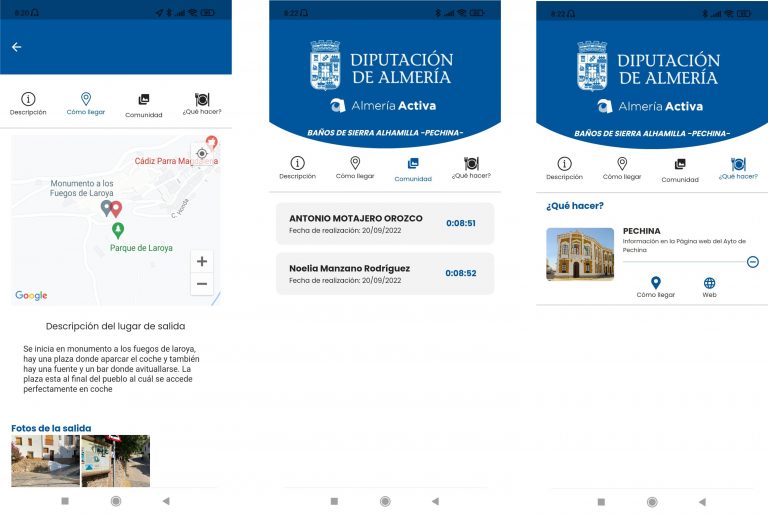This screenshot has height=516, width=768.
Task: Tap Cómo llegar pin icon under Pechina card
Action: pos(656,284)
